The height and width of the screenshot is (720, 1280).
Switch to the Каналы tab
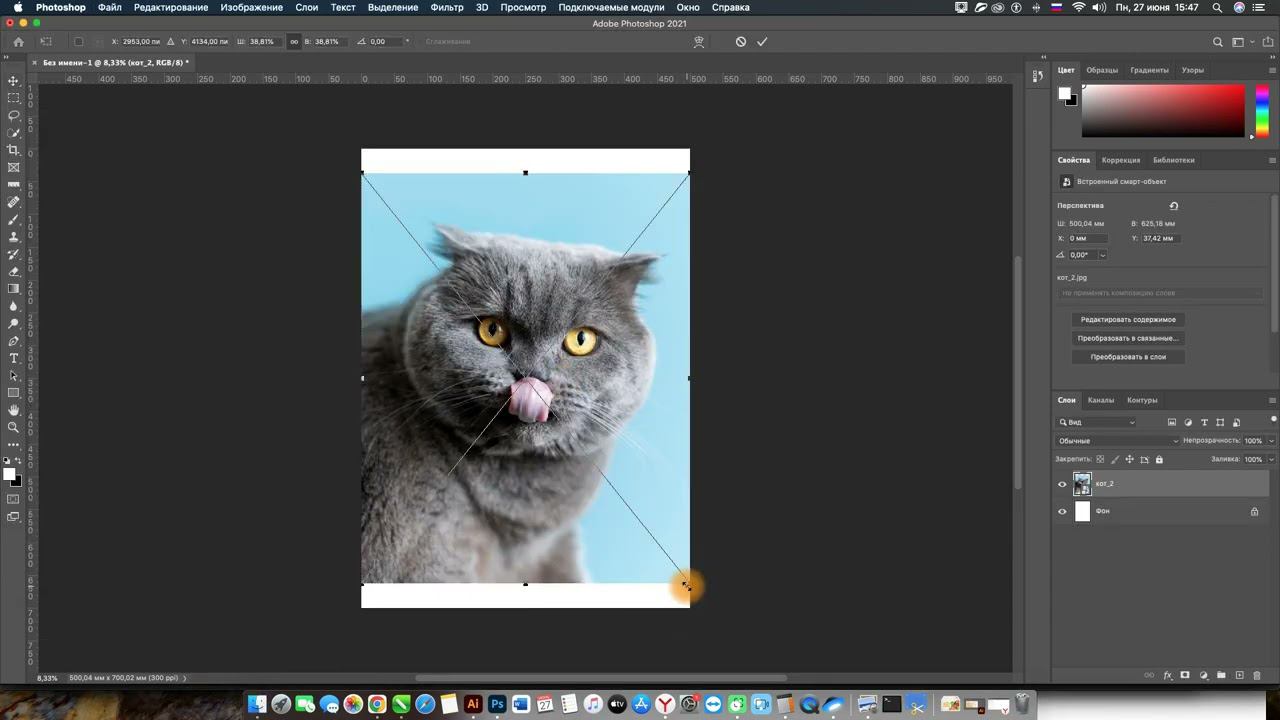coord(1101,400)
